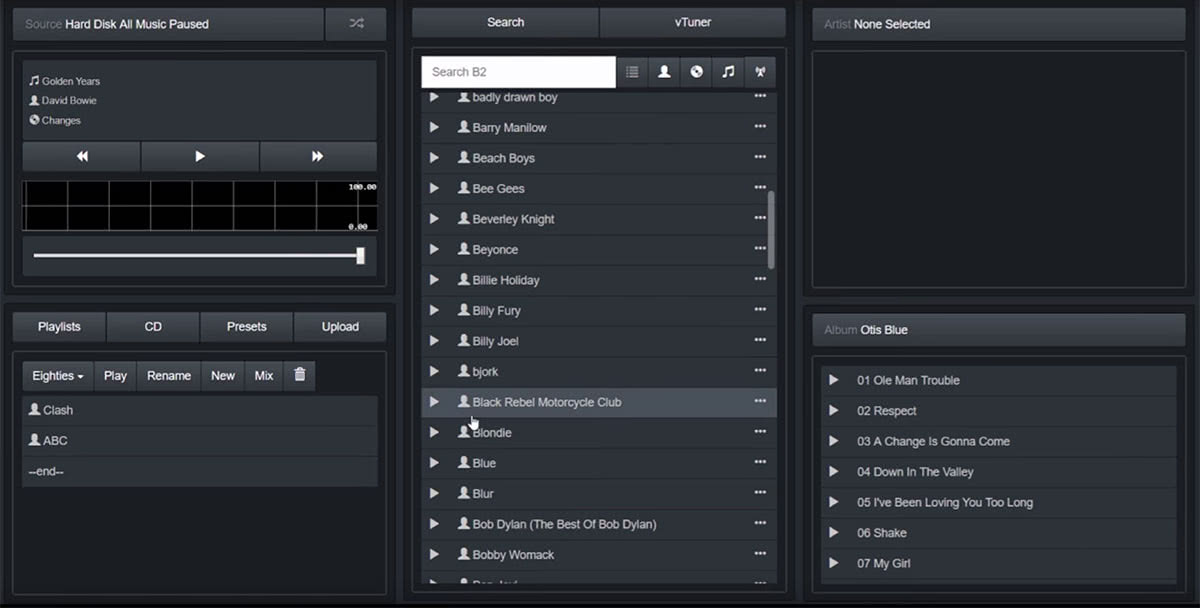The image size is (1200, 608).
Task: Select Clash in the playlist
Action: (x=200, y=410)
